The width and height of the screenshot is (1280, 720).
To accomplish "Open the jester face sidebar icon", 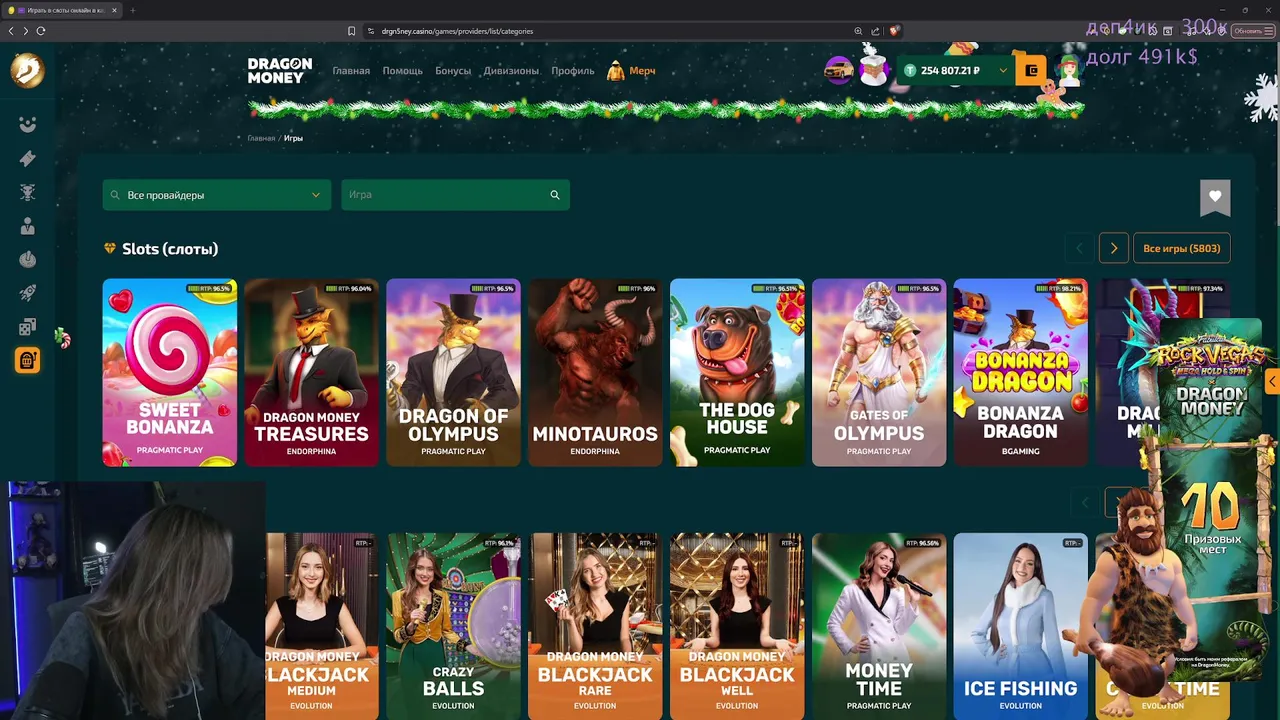I will coord(27,124).
